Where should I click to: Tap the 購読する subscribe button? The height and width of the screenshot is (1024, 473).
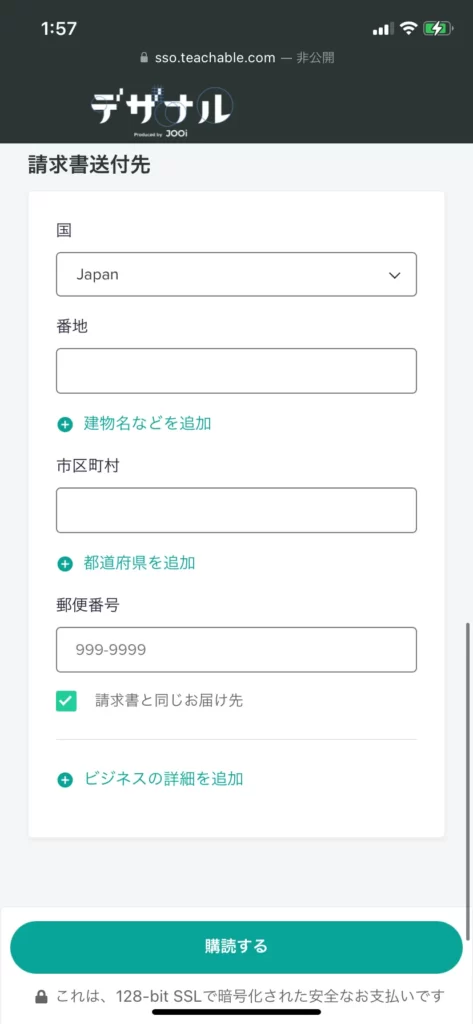236,947
